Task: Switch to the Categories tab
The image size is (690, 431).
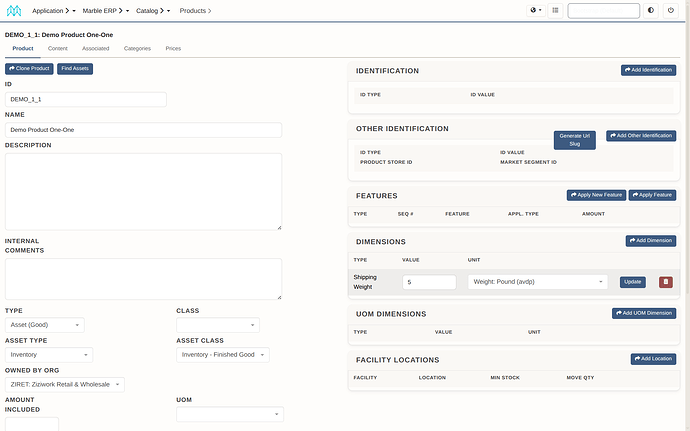Action: pos(137,48)
